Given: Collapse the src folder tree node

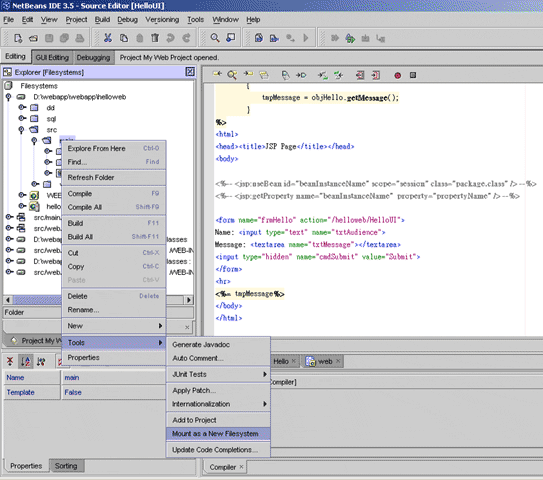Looking at the screenshot, I should 21,130.
